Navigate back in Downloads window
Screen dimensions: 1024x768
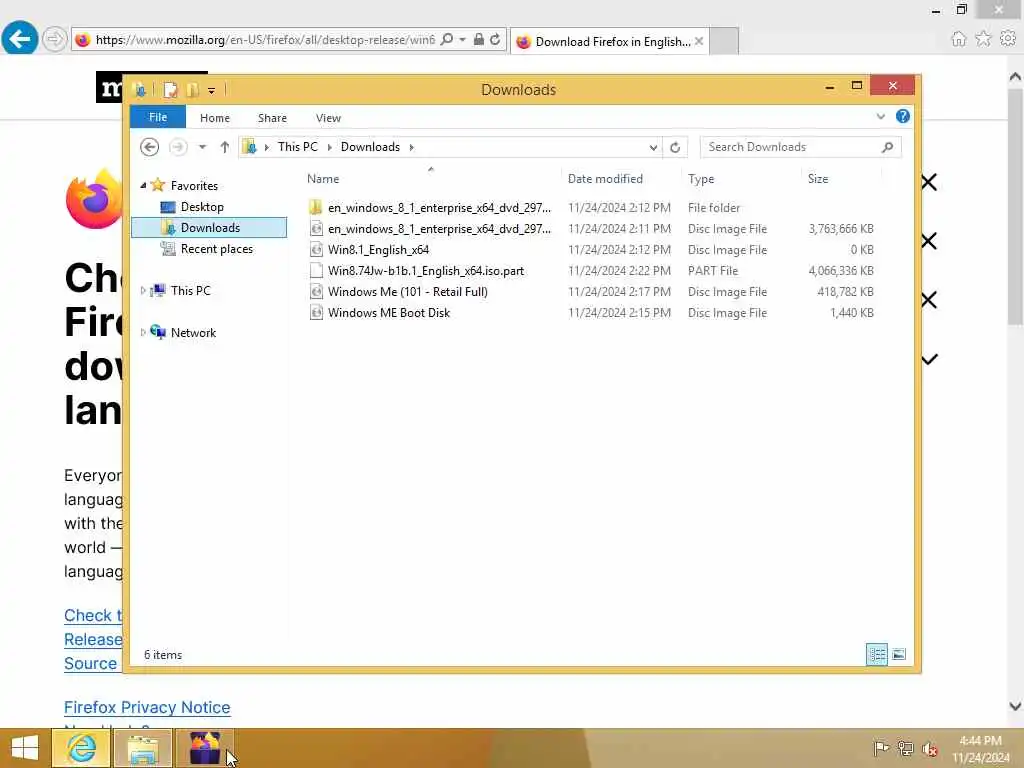[150, 147]
